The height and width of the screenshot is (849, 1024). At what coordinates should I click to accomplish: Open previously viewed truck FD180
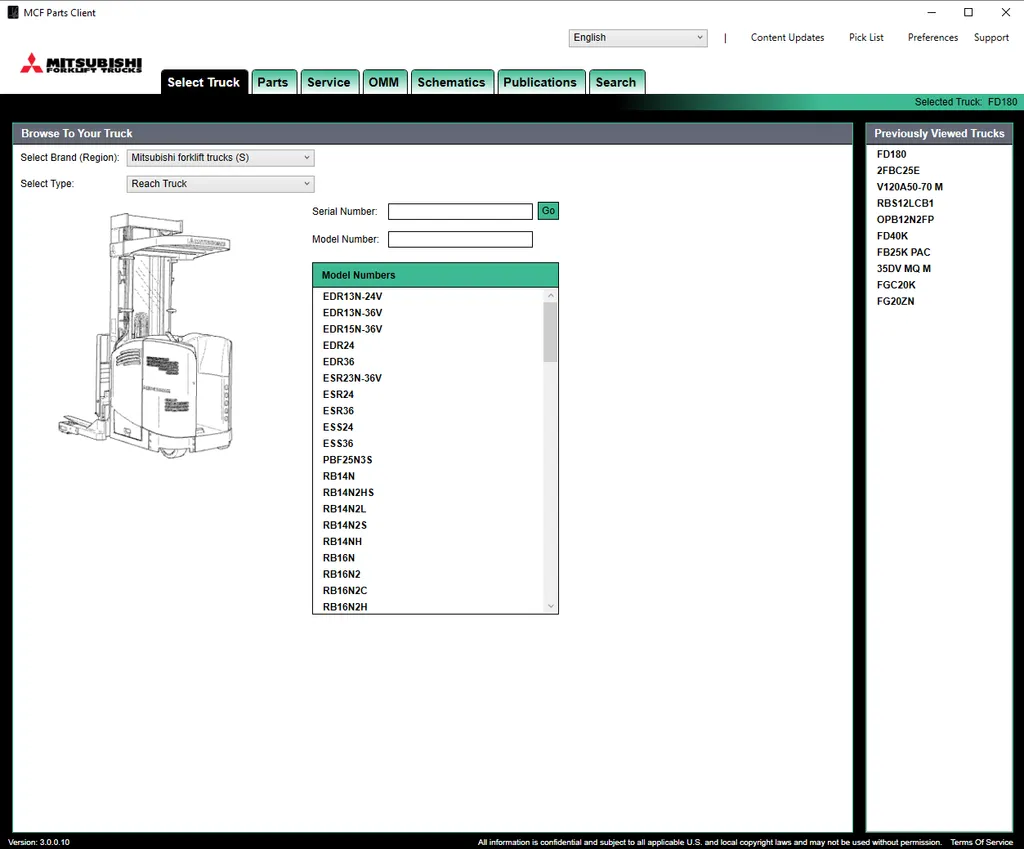891,154
